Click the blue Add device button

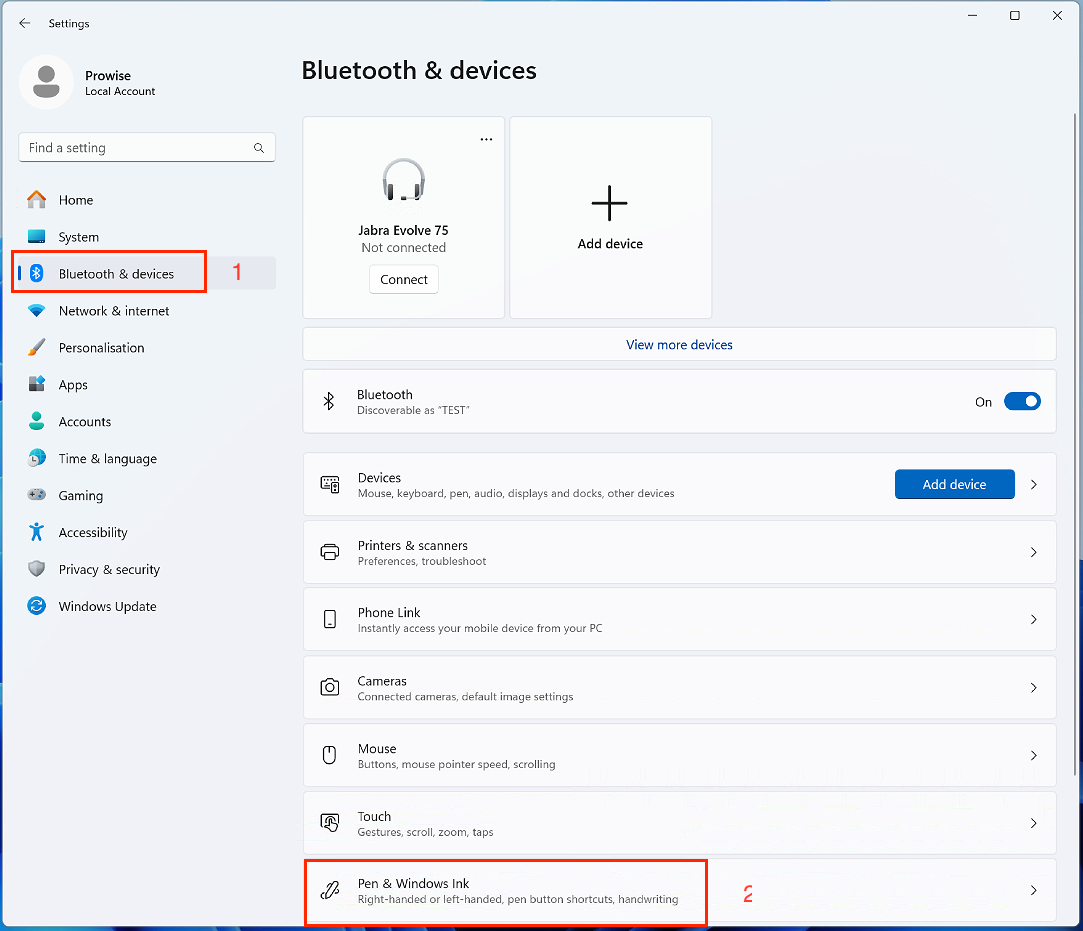(954, 485)
